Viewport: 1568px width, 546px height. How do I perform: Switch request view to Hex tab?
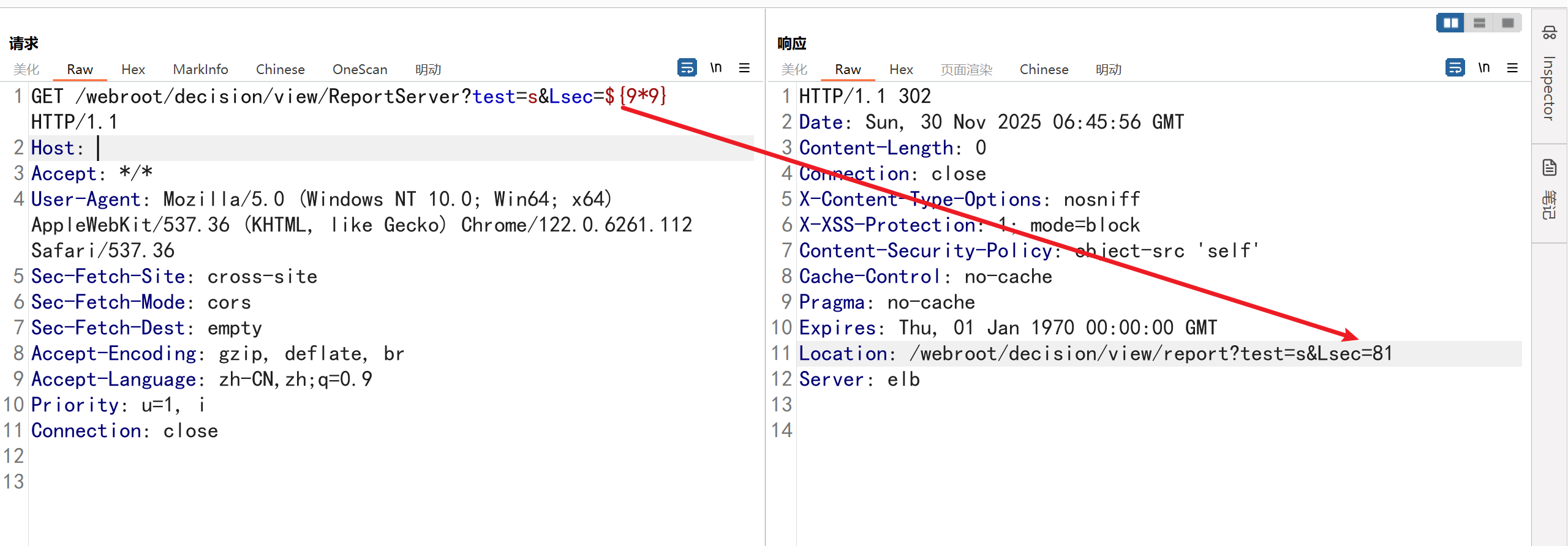click(133, 70)
